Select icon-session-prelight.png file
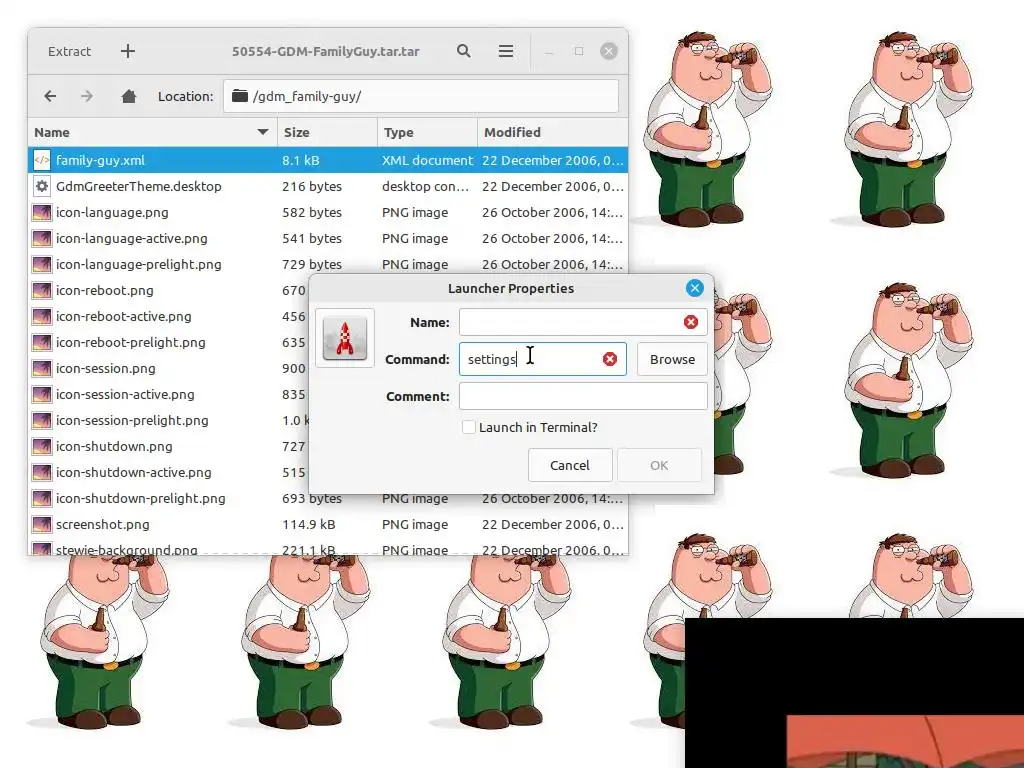 (168, 421)
